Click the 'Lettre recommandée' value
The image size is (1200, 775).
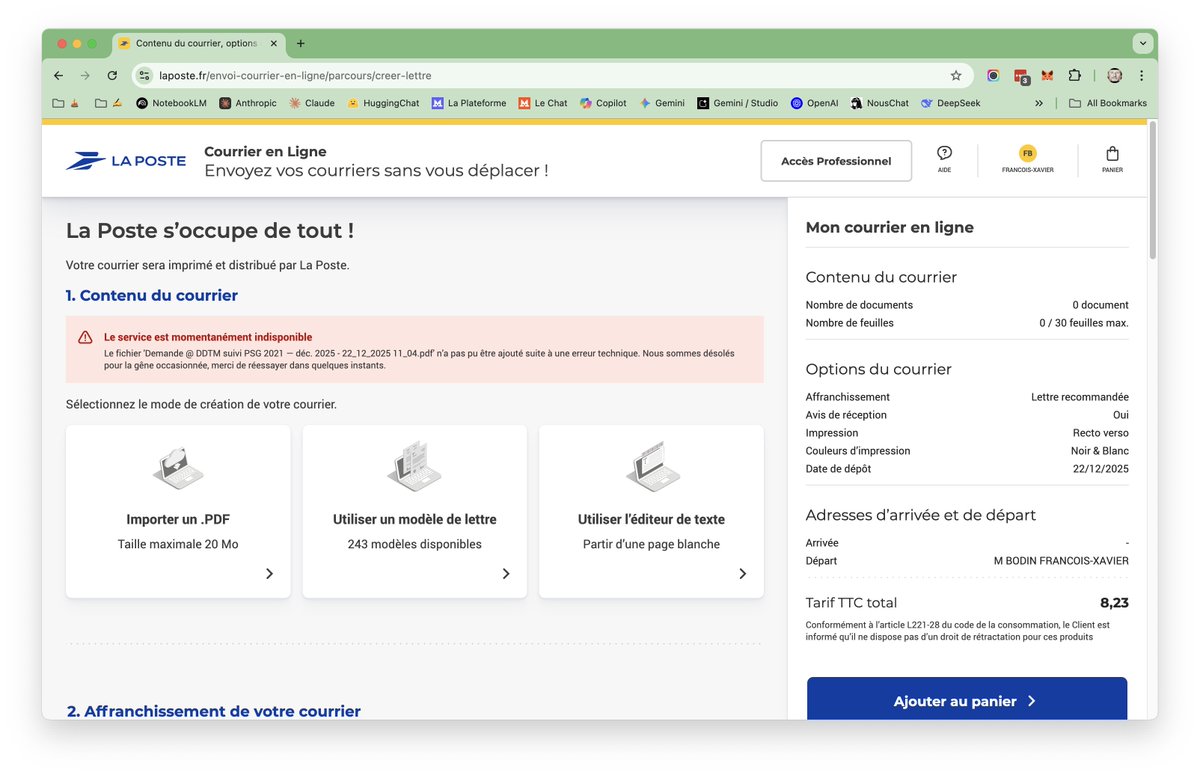tap(1080, 397)
